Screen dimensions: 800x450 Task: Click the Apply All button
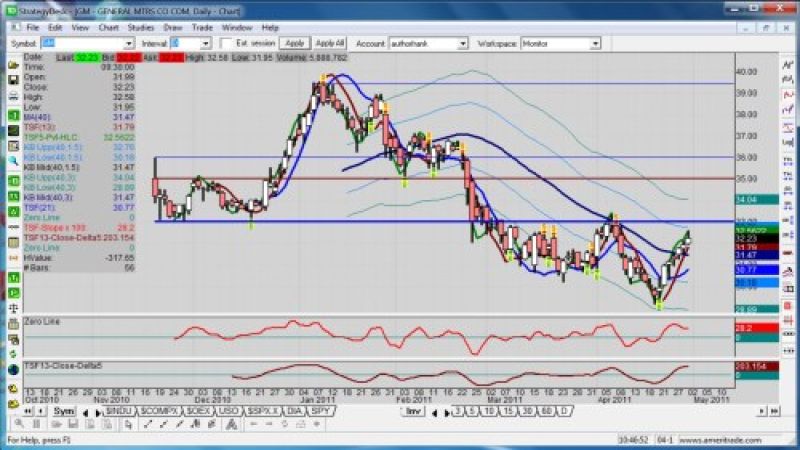click(x=329, y=44)
